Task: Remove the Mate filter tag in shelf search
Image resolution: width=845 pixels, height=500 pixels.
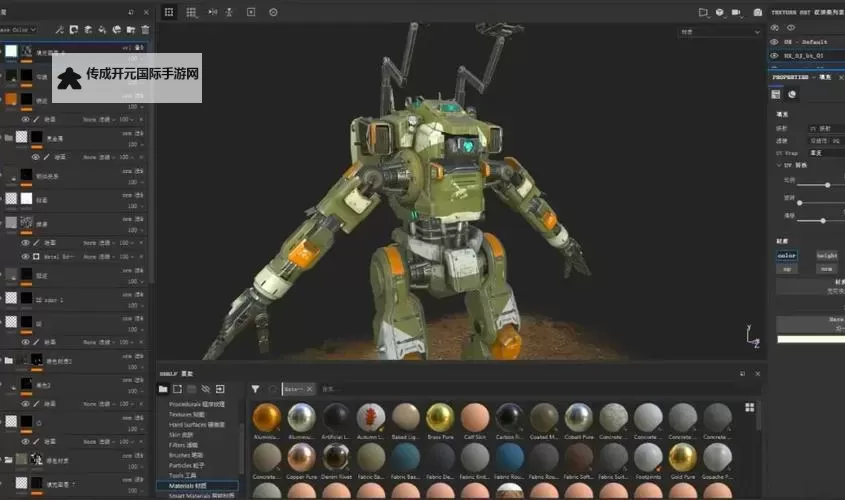Action: tap(309, 389)
